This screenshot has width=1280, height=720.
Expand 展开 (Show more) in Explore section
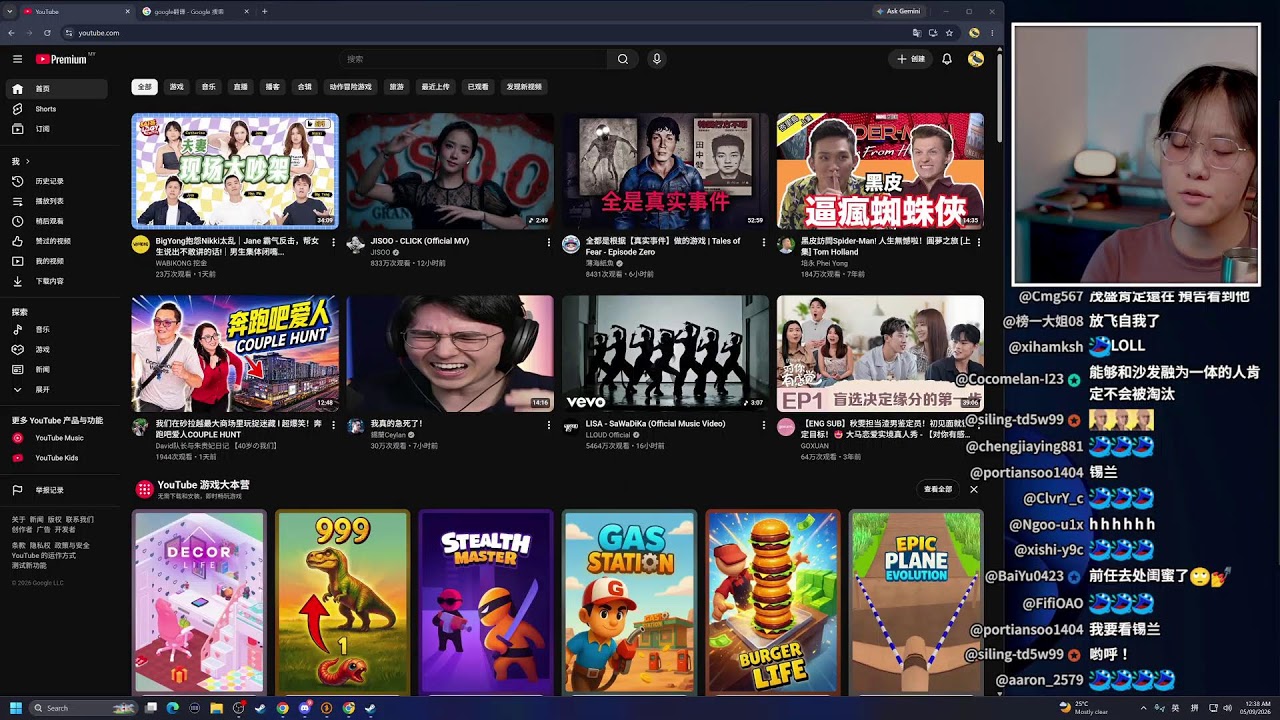point(58,389)
